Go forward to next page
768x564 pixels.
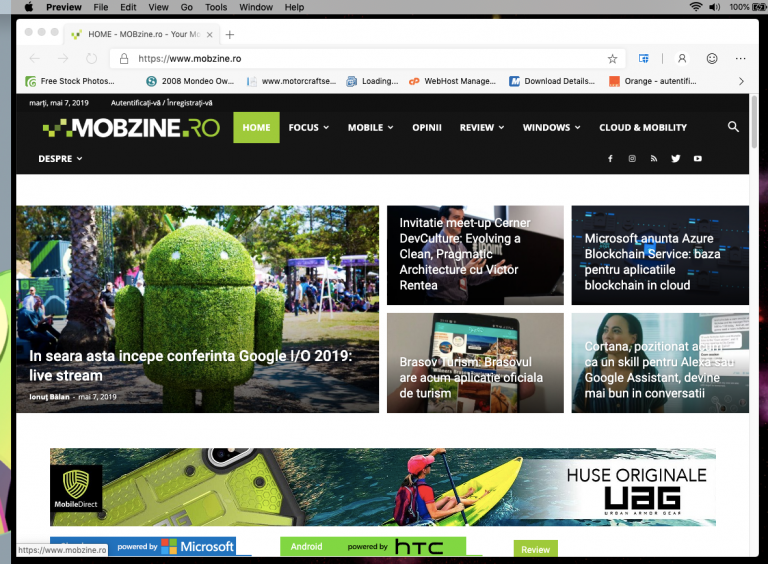(63, 58)
